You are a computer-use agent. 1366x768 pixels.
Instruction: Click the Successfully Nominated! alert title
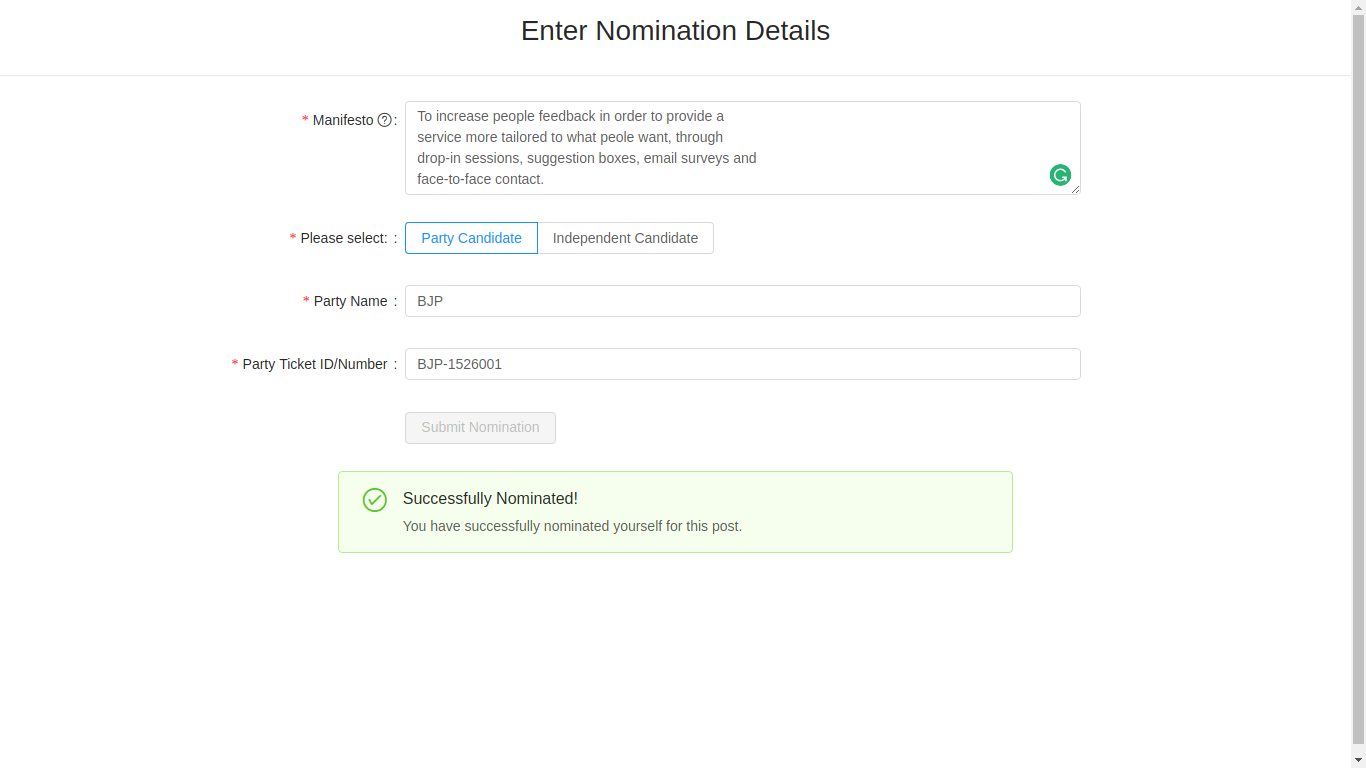click(x=490, y=499)
